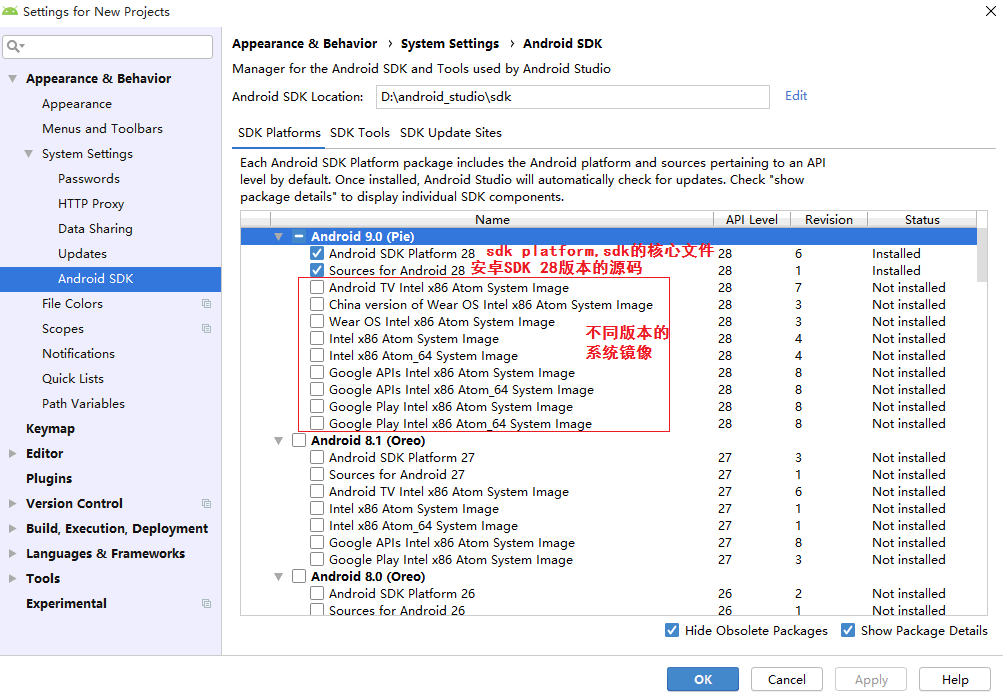The height and width of the screenshot is (700, 1003).
Task: Check the Android 8.1 (Oreo) group checkbox
Action: (x=299, y=440)
